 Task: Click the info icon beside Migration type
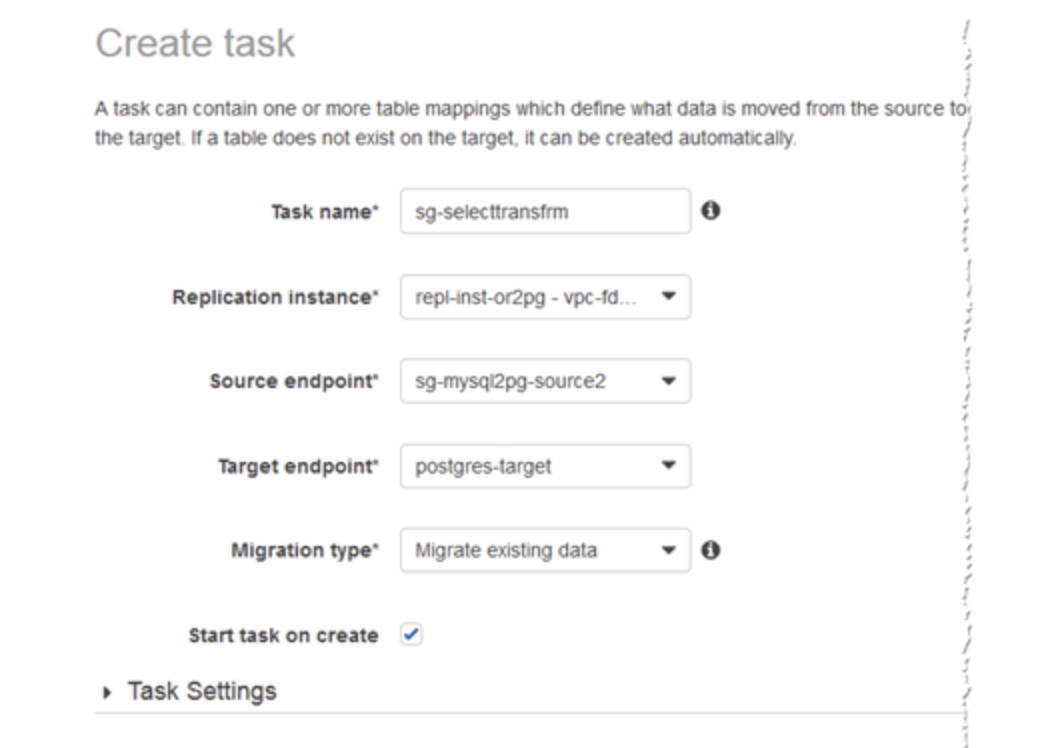point(711,550)
